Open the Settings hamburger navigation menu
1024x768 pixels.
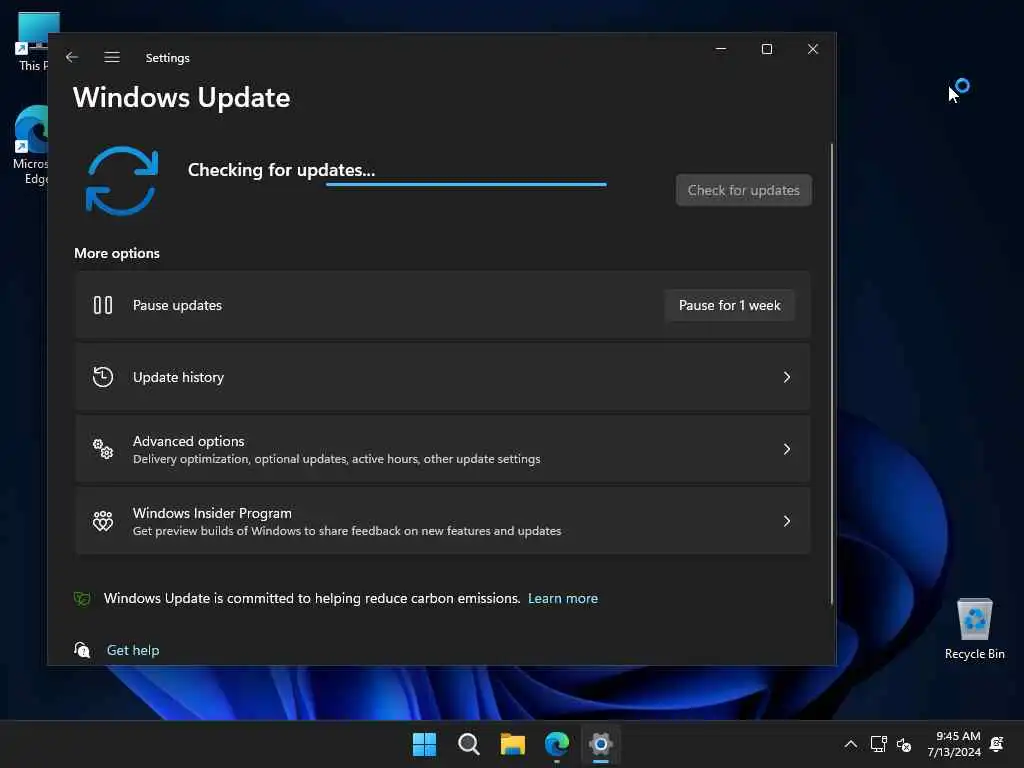[112, 57]
